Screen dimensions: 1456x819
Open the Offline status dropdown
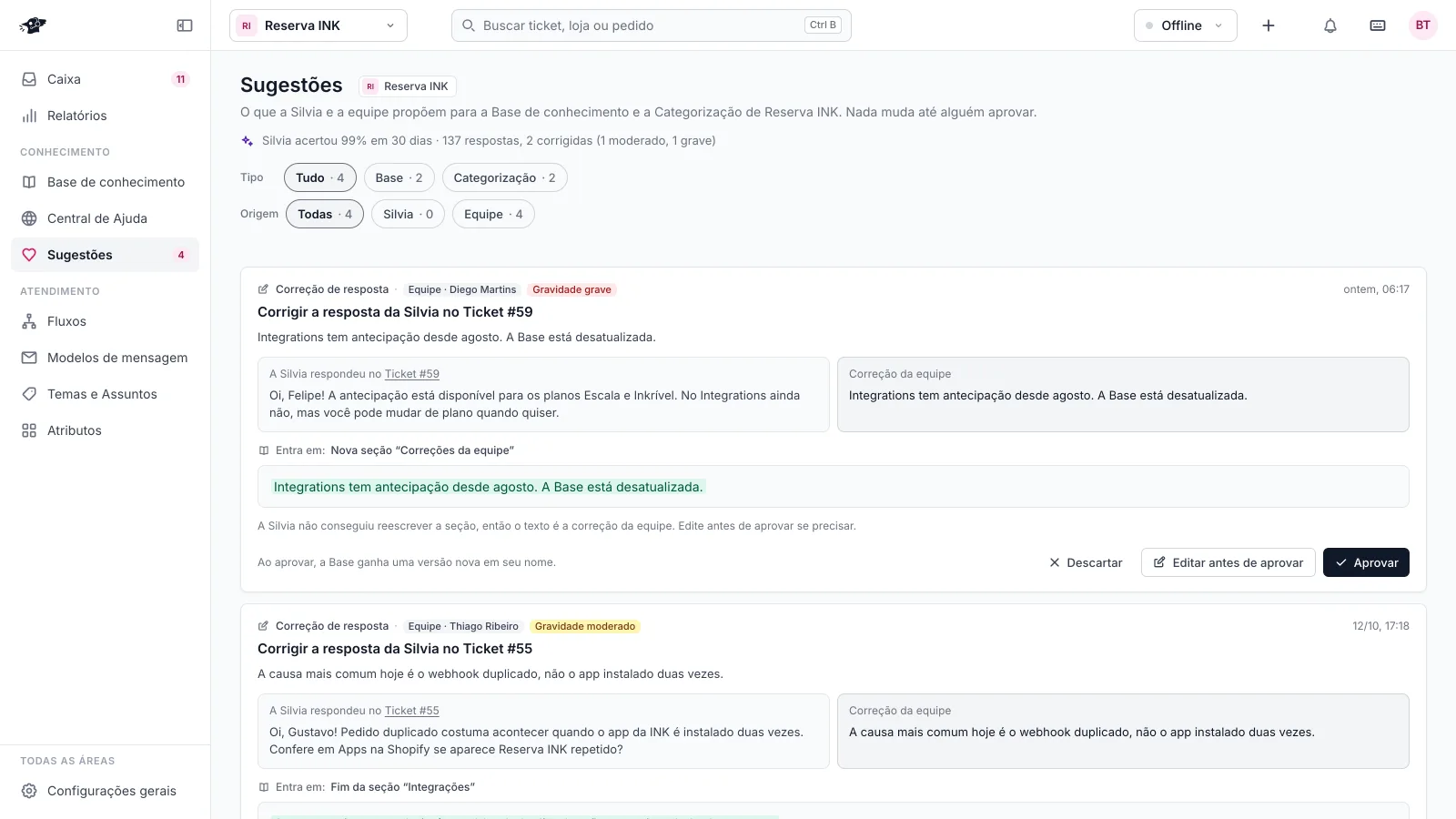coord(1186,25)
